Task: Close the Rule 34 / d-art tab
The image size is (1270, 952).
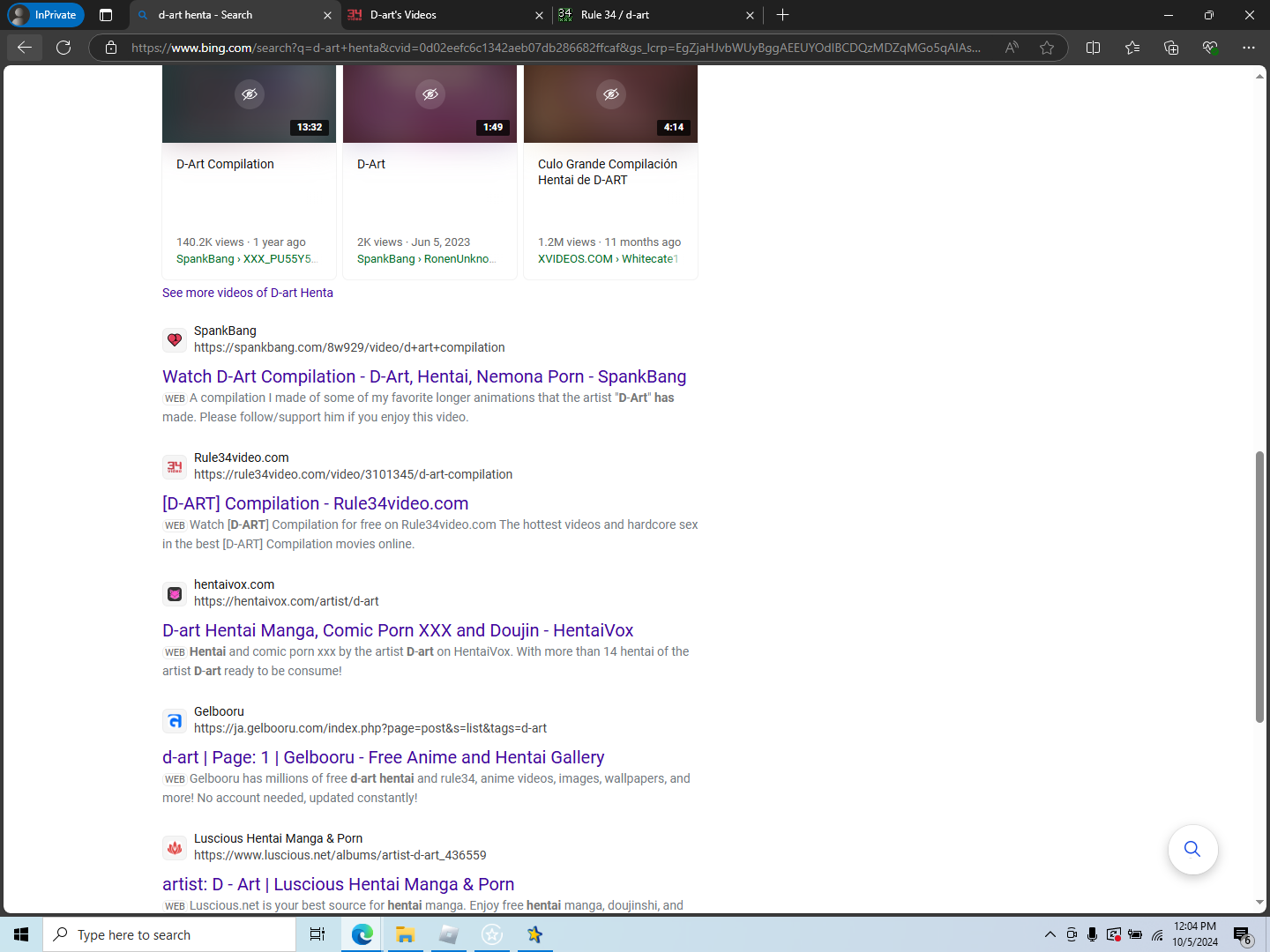Action: 750,15
